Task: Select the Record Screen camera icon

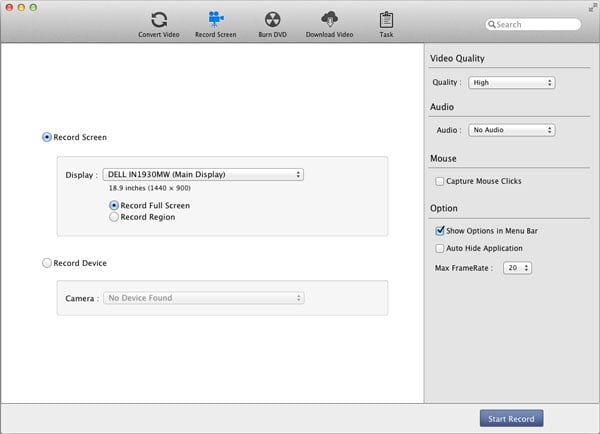Action: (x=216, y=19)
